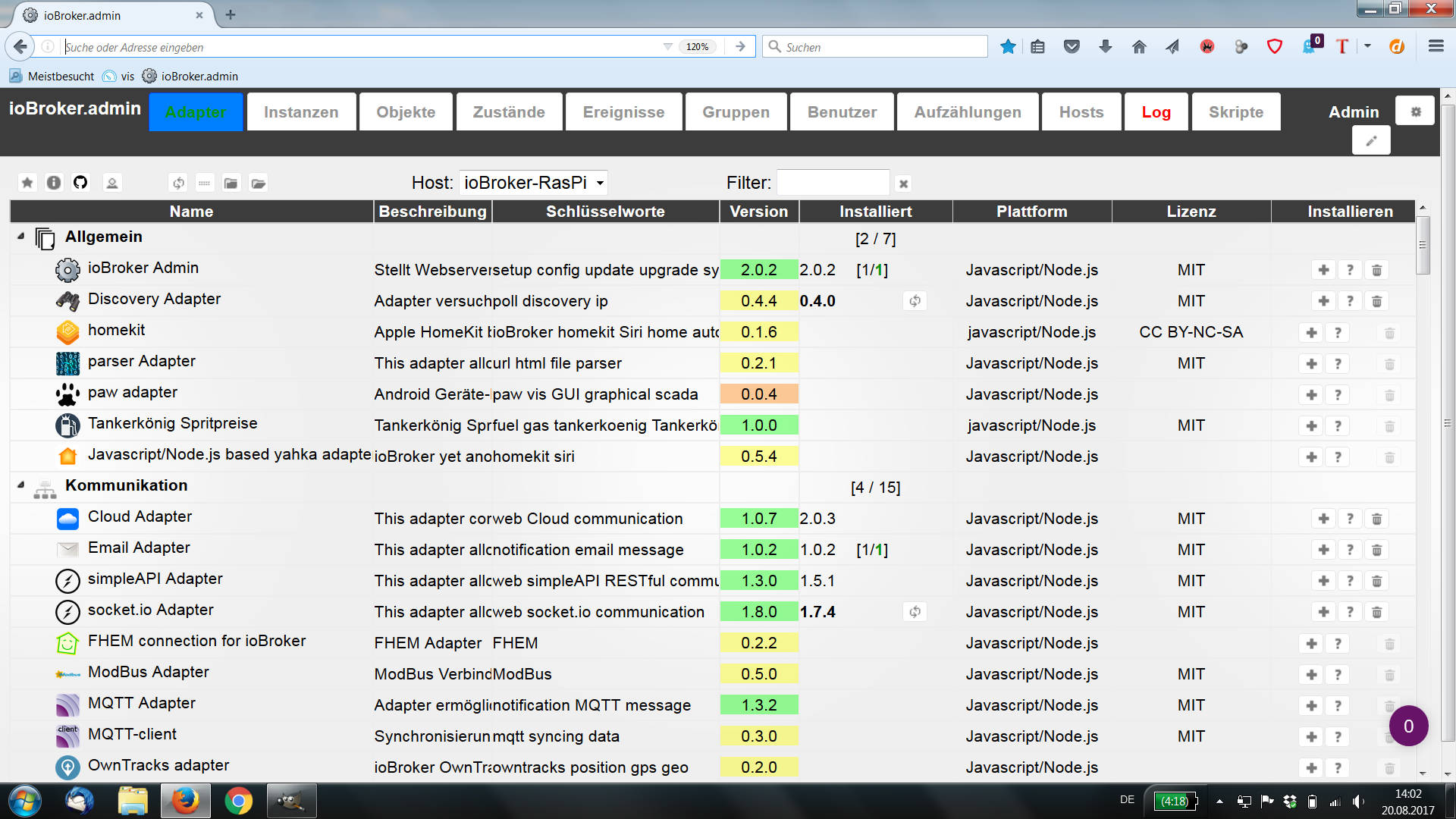Collapse the Allgemein group
Screen dimensions: 1456x819
click(20, 237)
